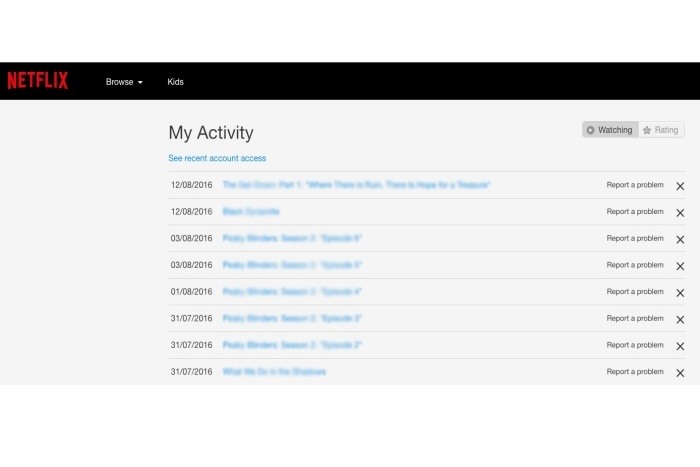Go to the Kids section

[175, 82]
